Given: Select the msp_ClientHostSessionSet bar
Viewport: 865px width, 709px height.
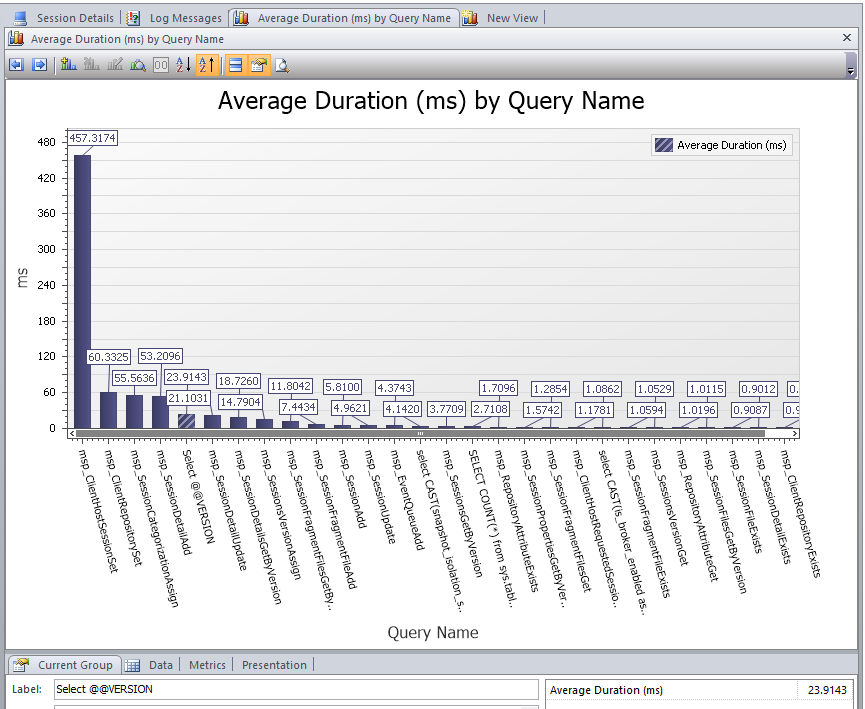Looking at the screenshot, I should pos(83,291).
